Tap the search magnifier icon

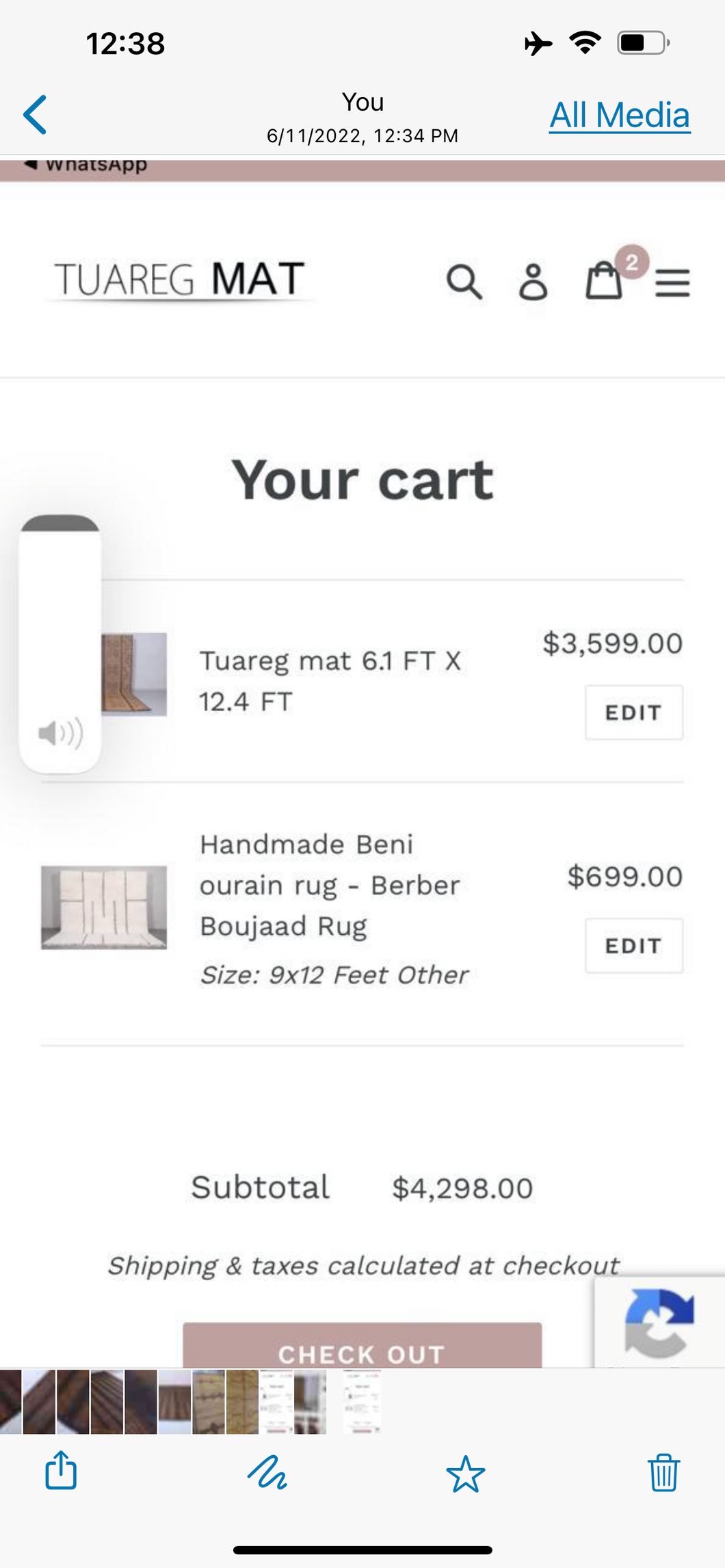(464, 281)
